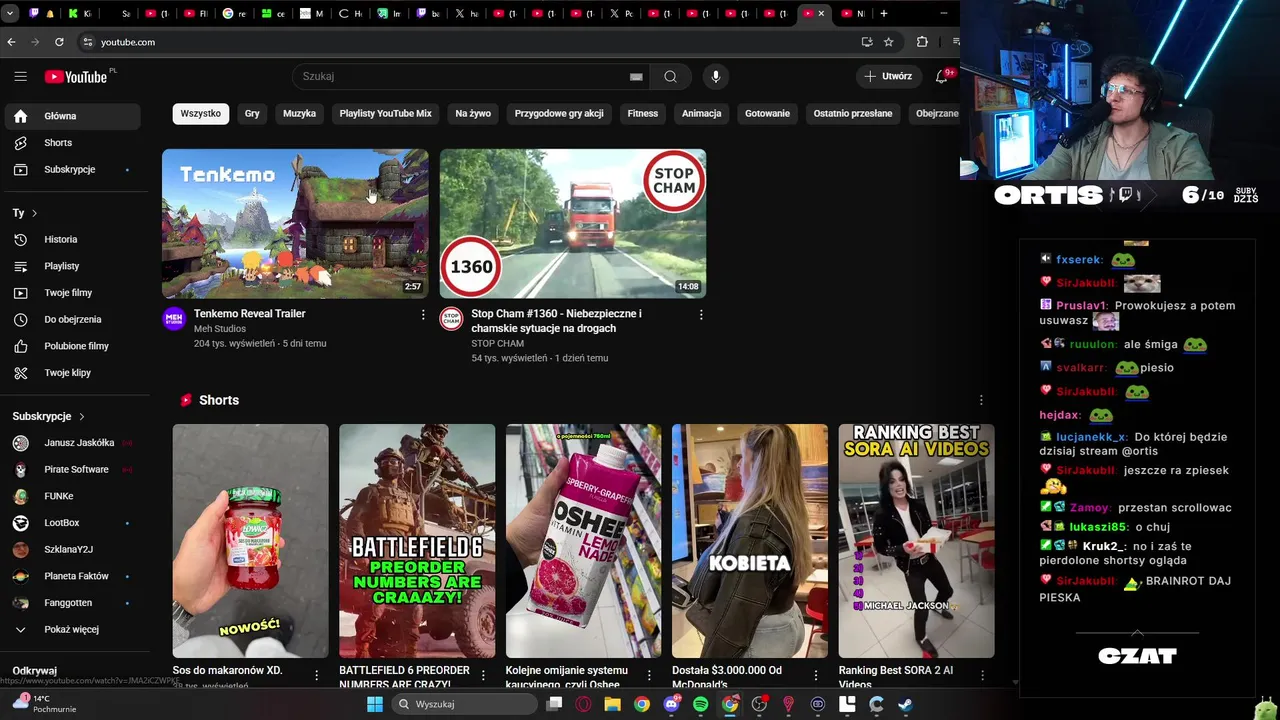Expand Pokaż więcej subscriptions list
Image resolution: width=1280 pixels, height=720 pixels.
(x=70, y=629)
